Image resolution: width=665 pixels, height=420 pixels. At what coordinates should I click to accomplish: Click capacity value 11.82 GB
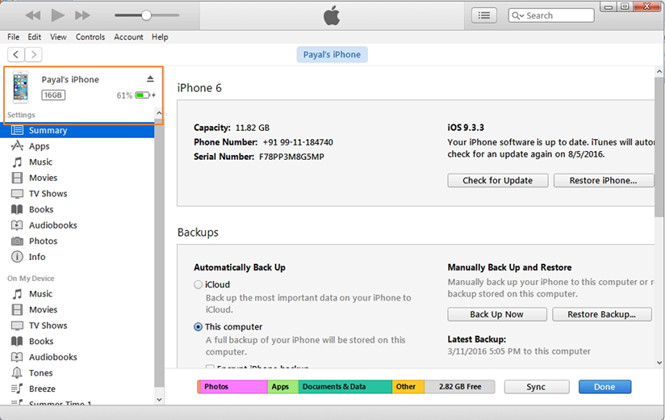252,128
